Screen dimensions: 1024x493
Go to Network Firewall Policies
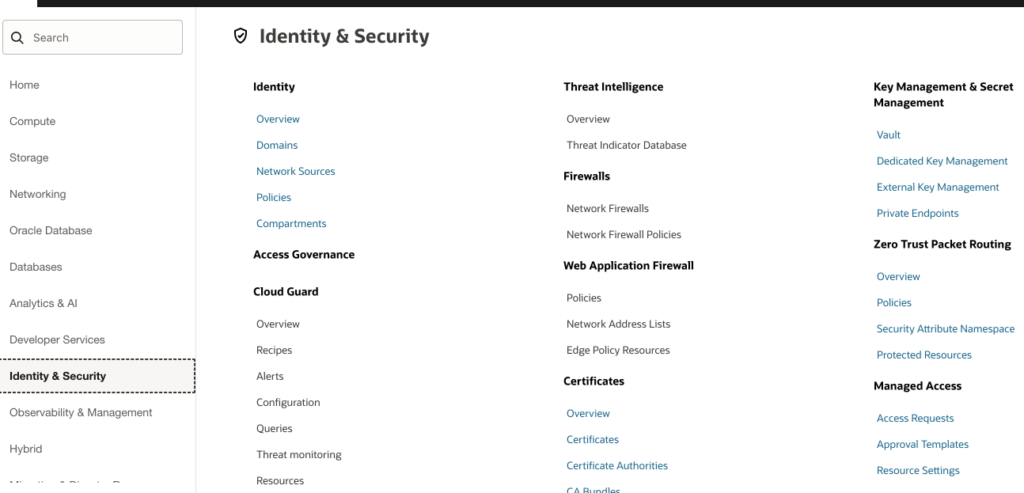point(623,234)
